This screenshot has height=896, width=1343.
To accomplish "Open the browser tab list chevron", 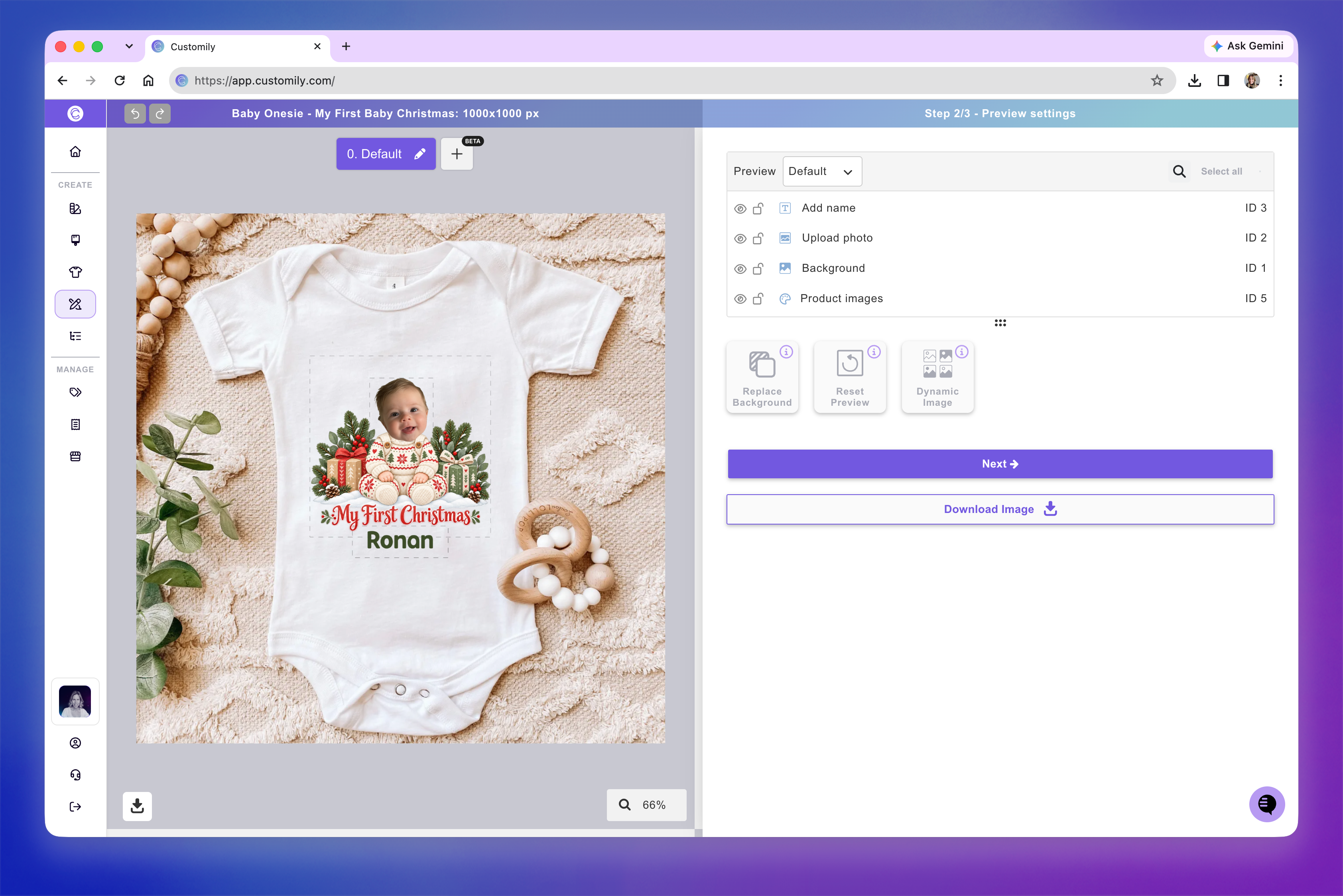I will (129, 46).
